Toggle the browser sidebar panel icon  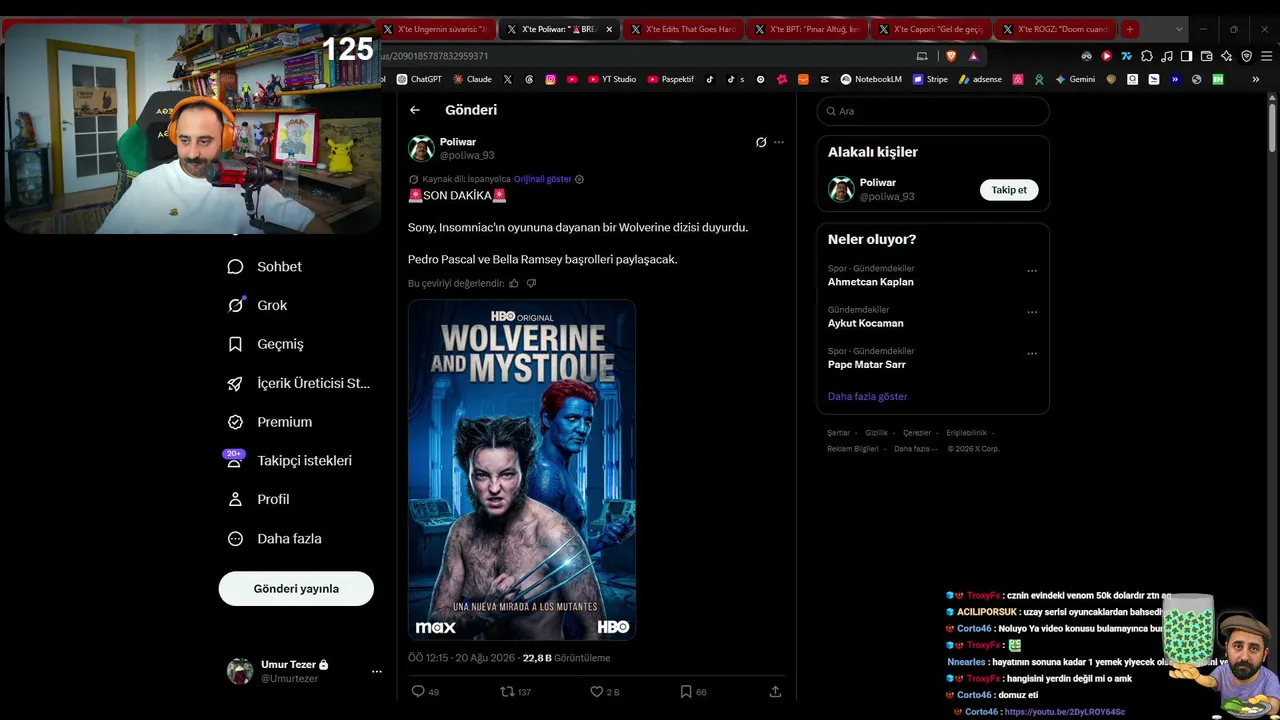point(1186,56)
